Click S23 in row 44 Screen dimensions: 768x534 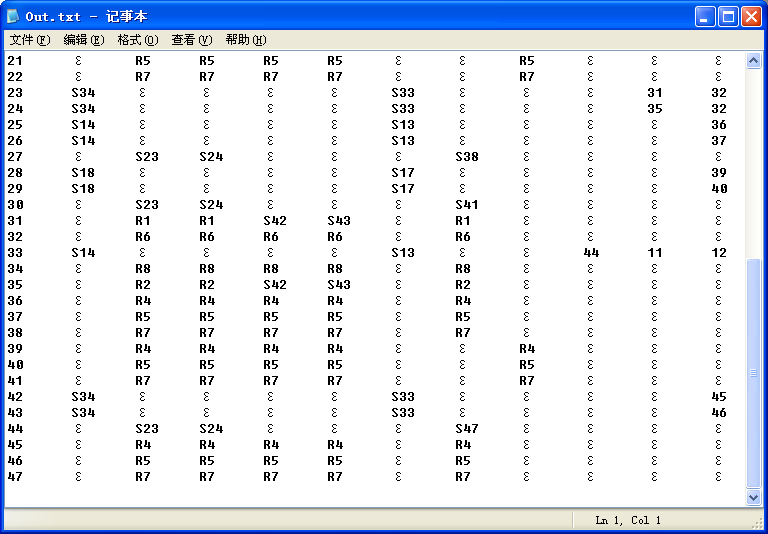click(x=147, y=429)
